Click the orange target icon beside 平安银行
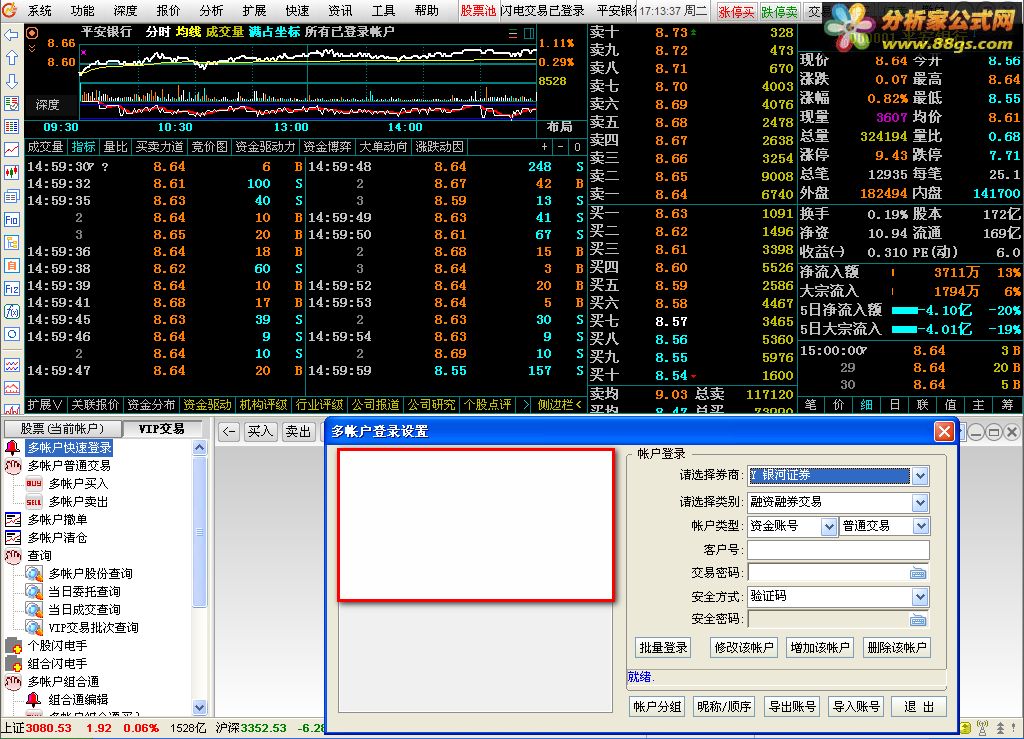1024x739 pixels. click(32, 33)
